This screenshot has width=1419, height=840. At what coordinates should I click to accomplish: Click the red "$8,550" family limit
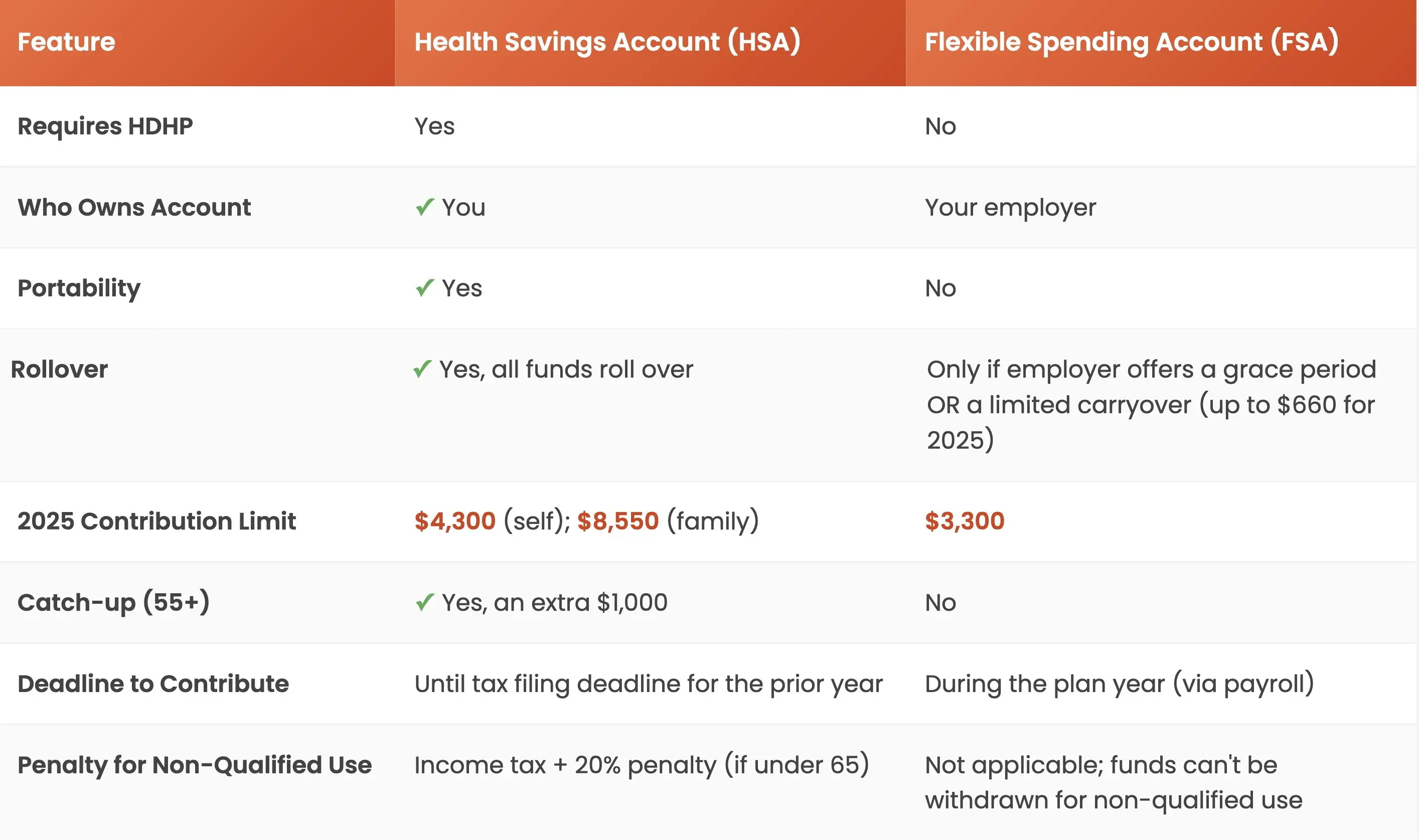[x=617, y=522]
